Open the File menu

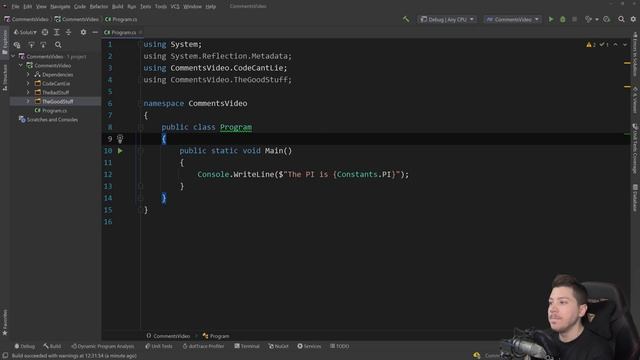click(15, 7)
